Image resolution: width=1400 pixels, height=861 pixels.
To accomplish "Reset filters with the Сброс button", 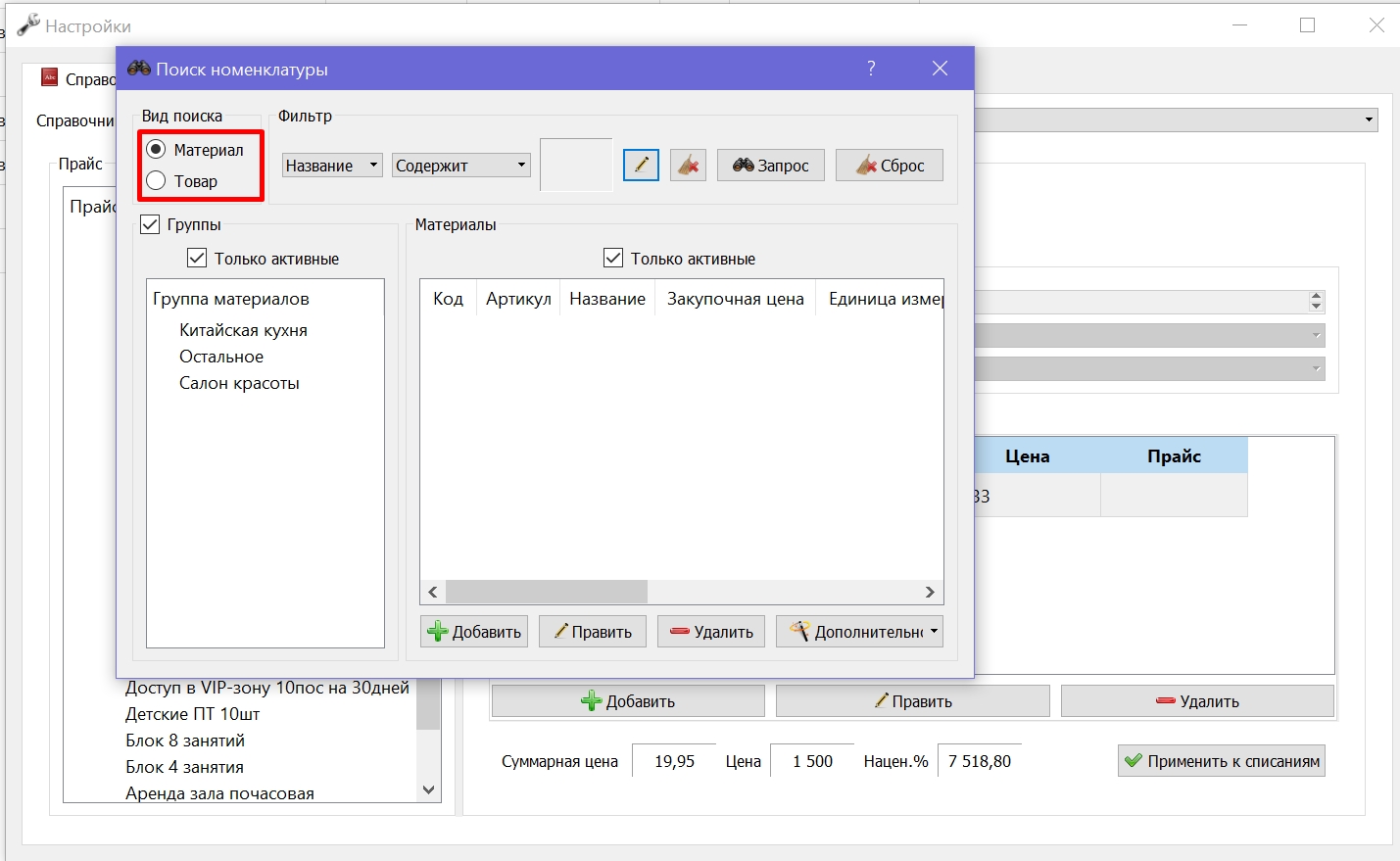I will (x=890, y=165).
